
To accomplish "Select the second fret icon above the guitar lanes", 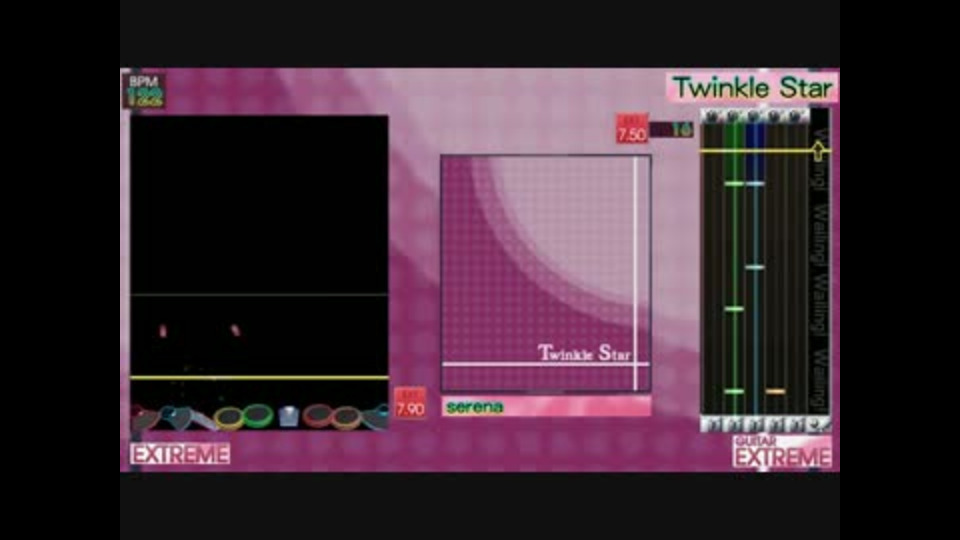I will pos(733,116).
